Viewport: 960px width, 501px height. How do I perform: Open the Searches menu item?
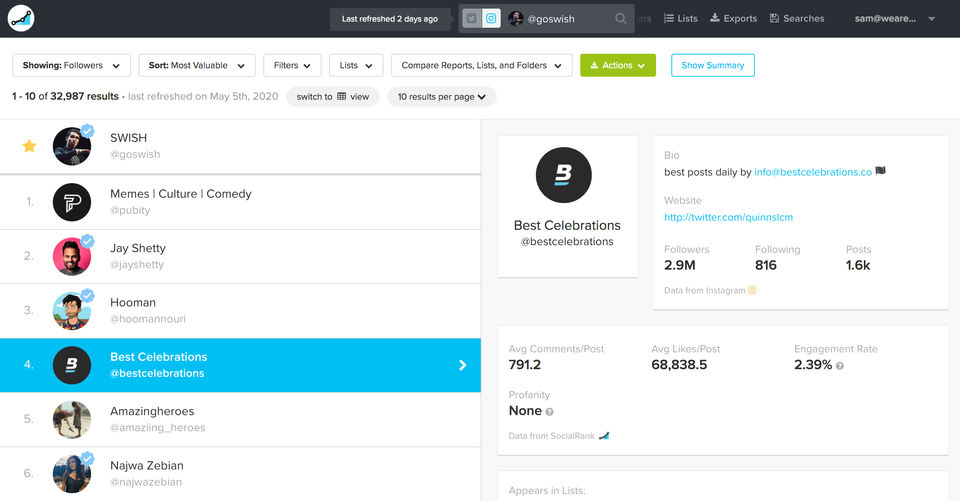click(797, 18)
